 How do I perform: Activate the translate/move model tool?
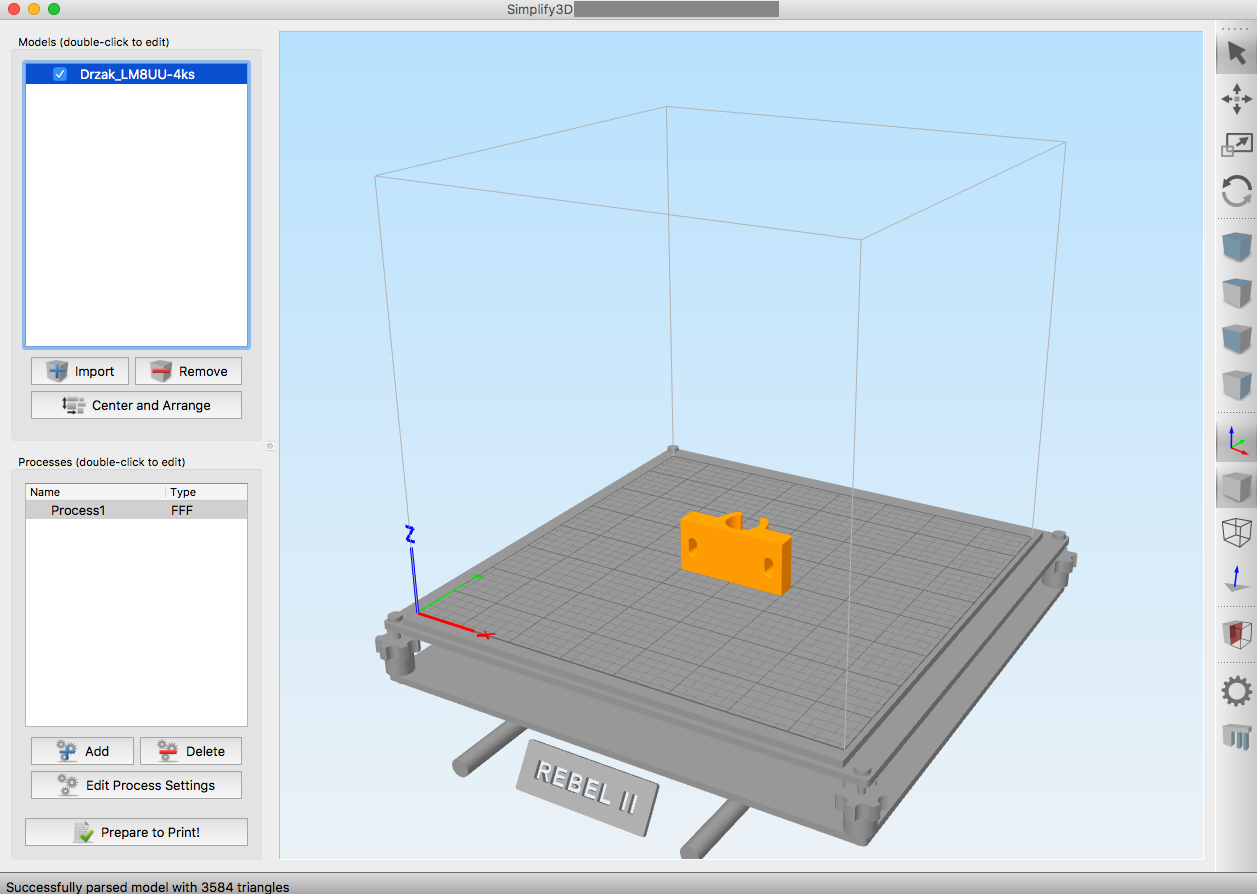click(1236, 99)
